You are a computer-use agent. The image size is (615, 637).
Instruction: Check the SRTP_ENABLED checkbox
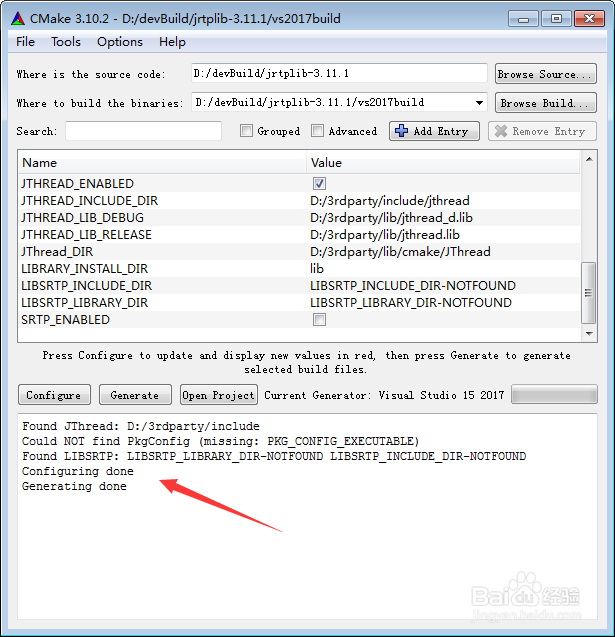coord(319,320)
